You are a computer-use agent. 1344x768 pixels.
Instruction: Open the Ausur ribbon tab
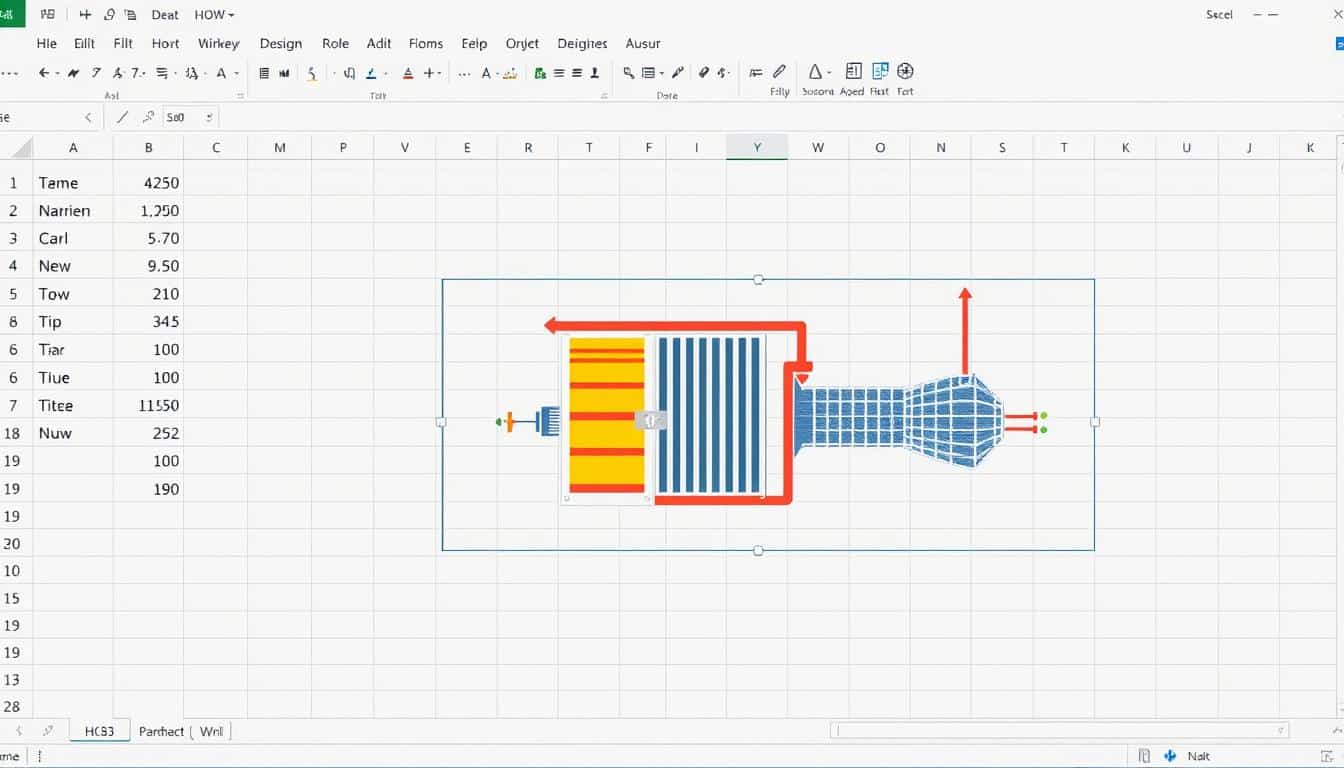coord(643,43)
